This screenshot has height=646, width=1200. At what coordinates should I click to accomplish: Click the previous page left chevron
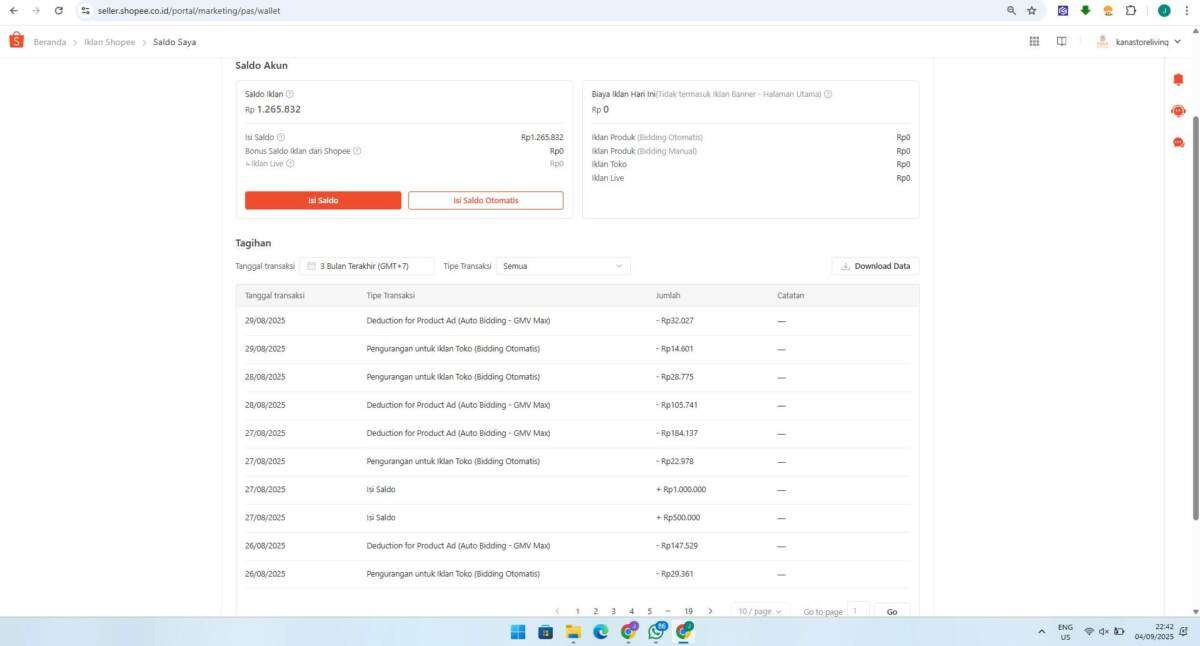[x=557, y=611]
